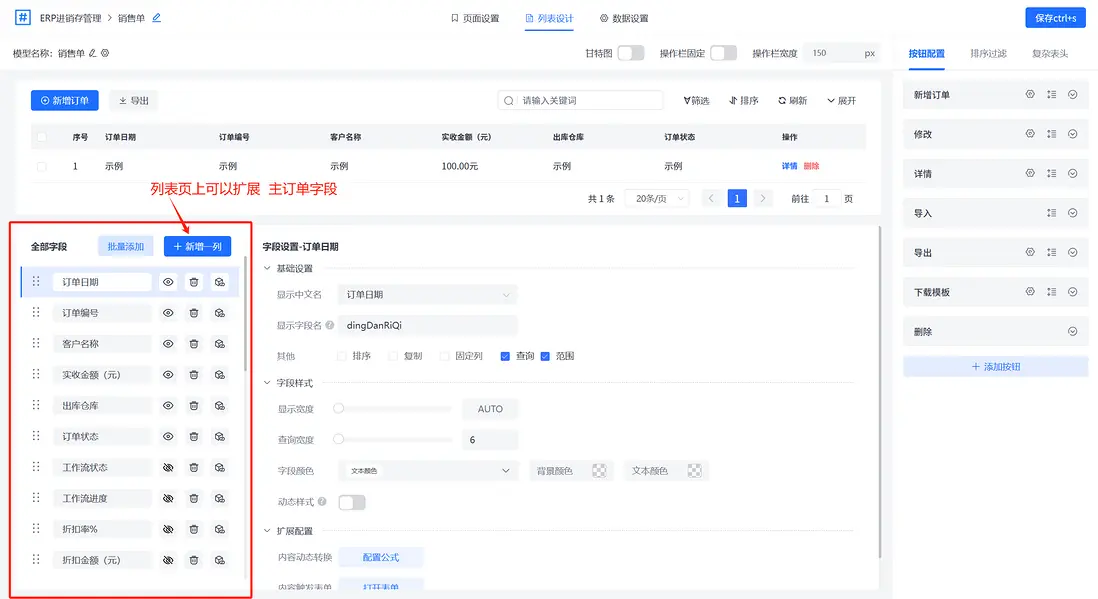The height and width of the screenshot is (599, 1098).
Task: Open gear settings for 新增订单 button config
Action: [x=1030, y=94]
